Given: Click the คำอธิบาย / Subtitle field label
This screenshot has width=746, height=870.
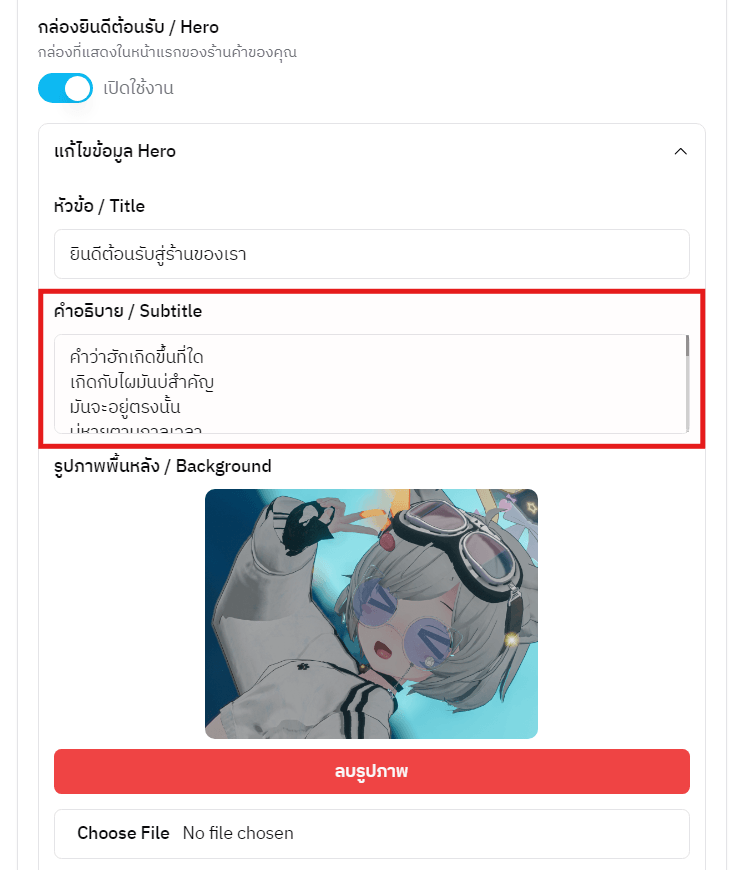Looking at the screenshot, I should click(128, 311).
